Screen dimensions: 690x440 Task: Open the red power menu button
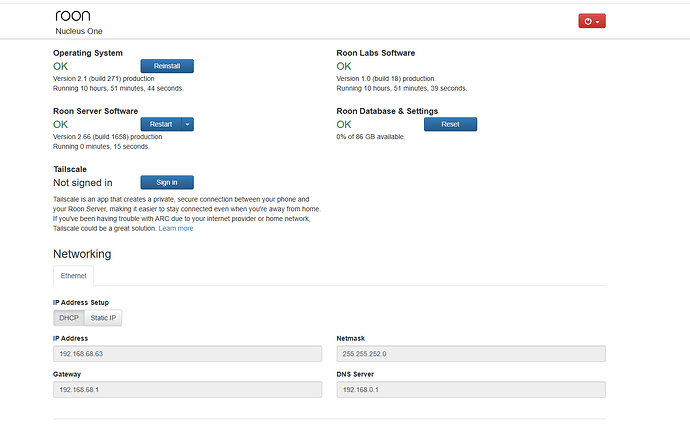point(592,21)
